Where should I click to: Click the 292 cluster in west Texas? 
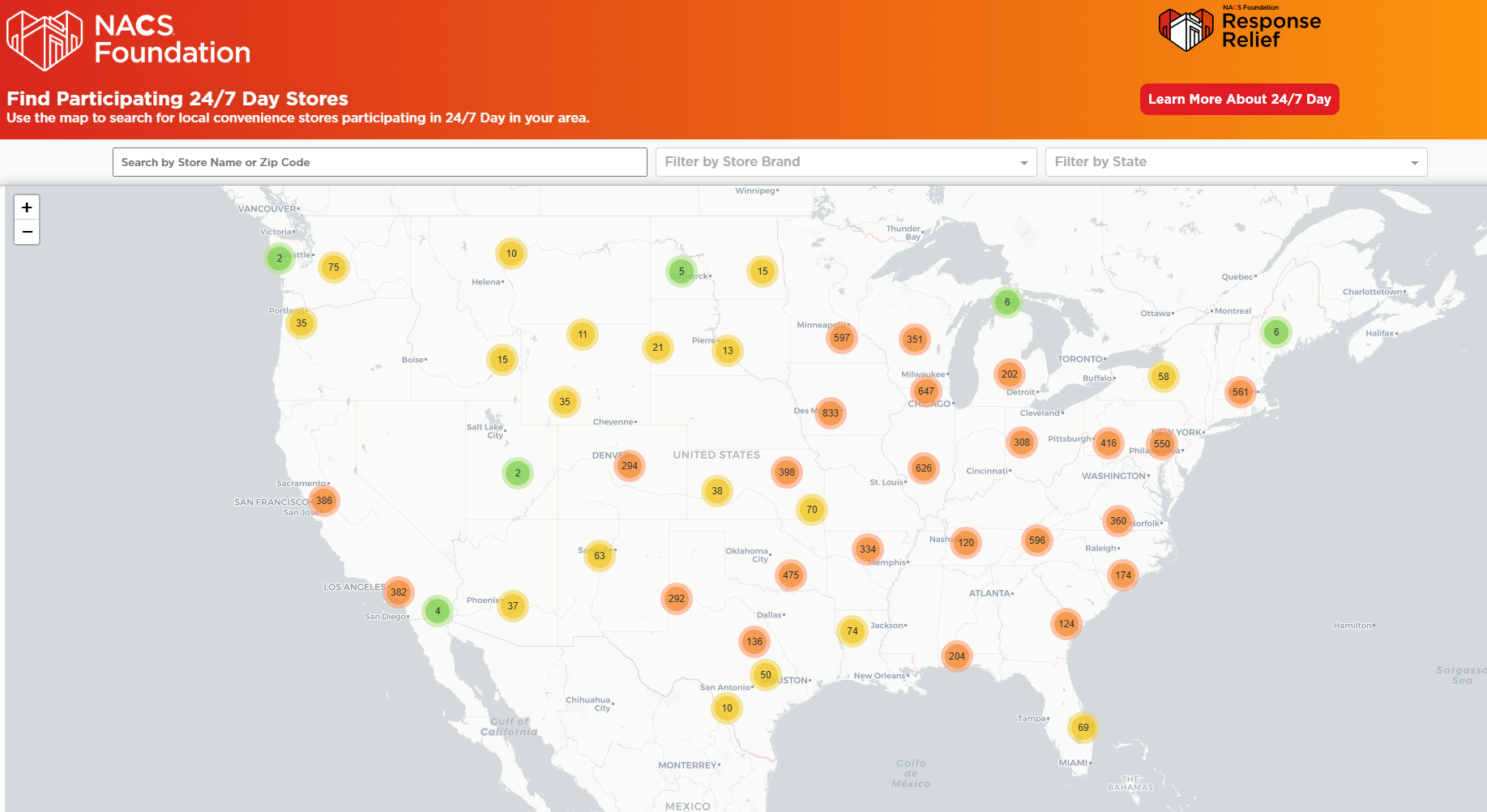click(677, 599)
